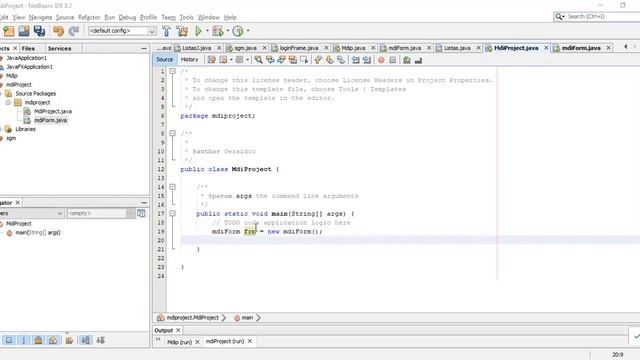Open the Profile Project dropdown arrow

tap(248, 31)
